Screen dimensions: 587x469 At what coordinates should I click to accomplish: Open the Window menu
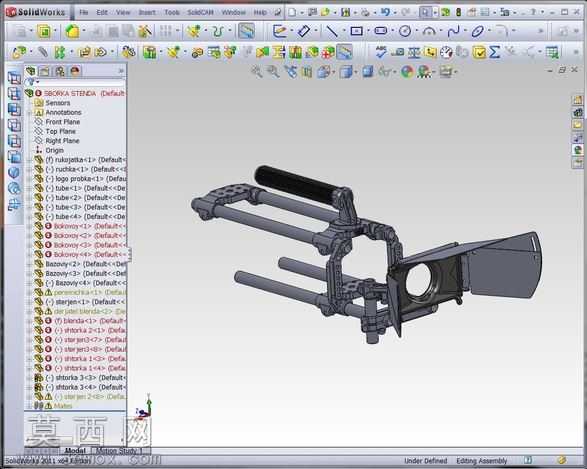tap(234, 12)
